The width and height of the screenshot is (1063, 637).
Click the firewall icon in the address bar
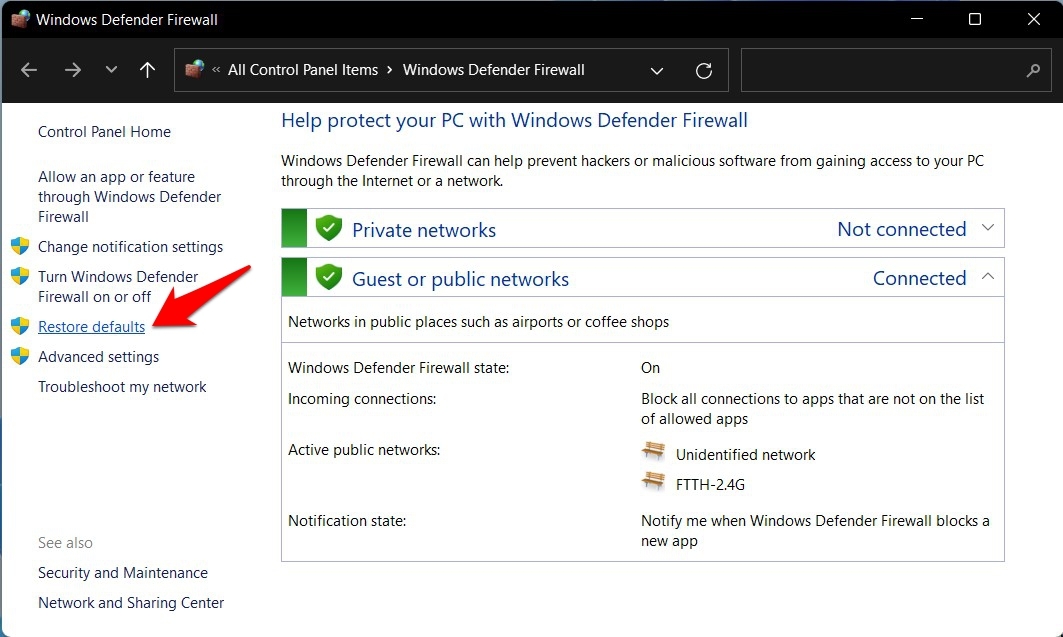tap(195, 70)
